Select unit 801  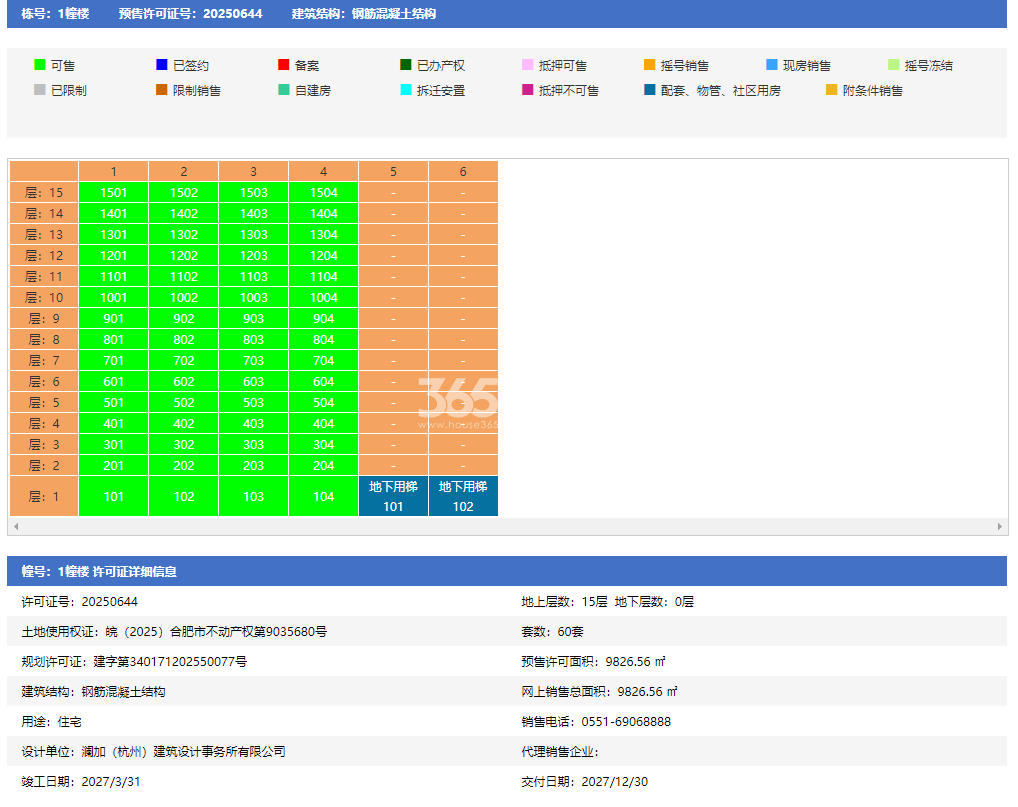(x=114, y=340)
